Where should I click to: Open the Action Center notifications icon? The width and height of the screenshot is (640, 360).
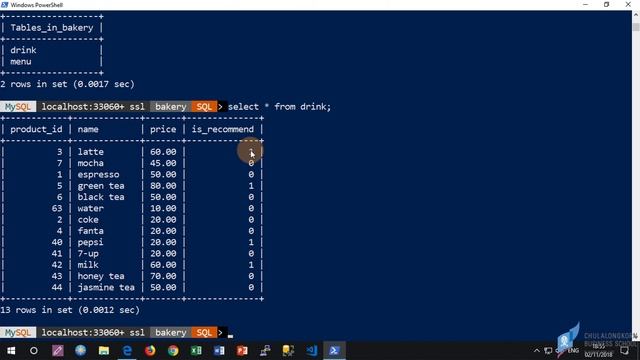[x=624, y=351]
